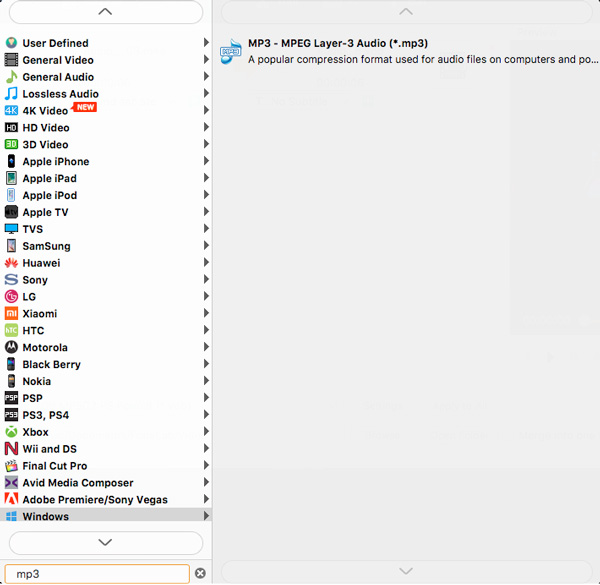This screenshot has width=600, height=585.
Task: Click the Wii and DS N icon
Action: (x=11, y=448)
